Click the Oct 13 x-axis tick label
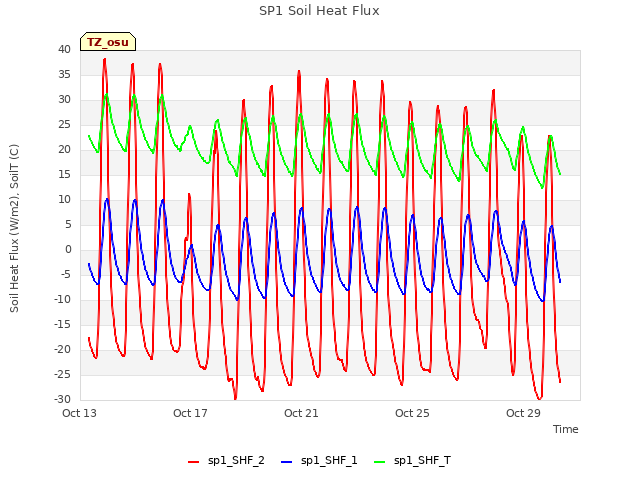Screen dimensions: 640x480 [x=79, y=413]
